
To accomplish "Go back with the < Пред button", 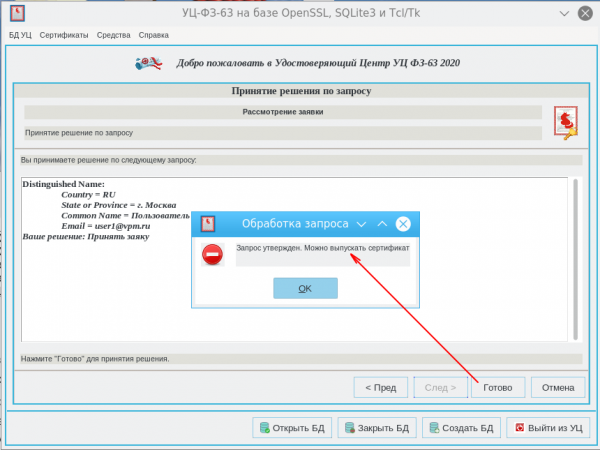I will click(380, 387).
